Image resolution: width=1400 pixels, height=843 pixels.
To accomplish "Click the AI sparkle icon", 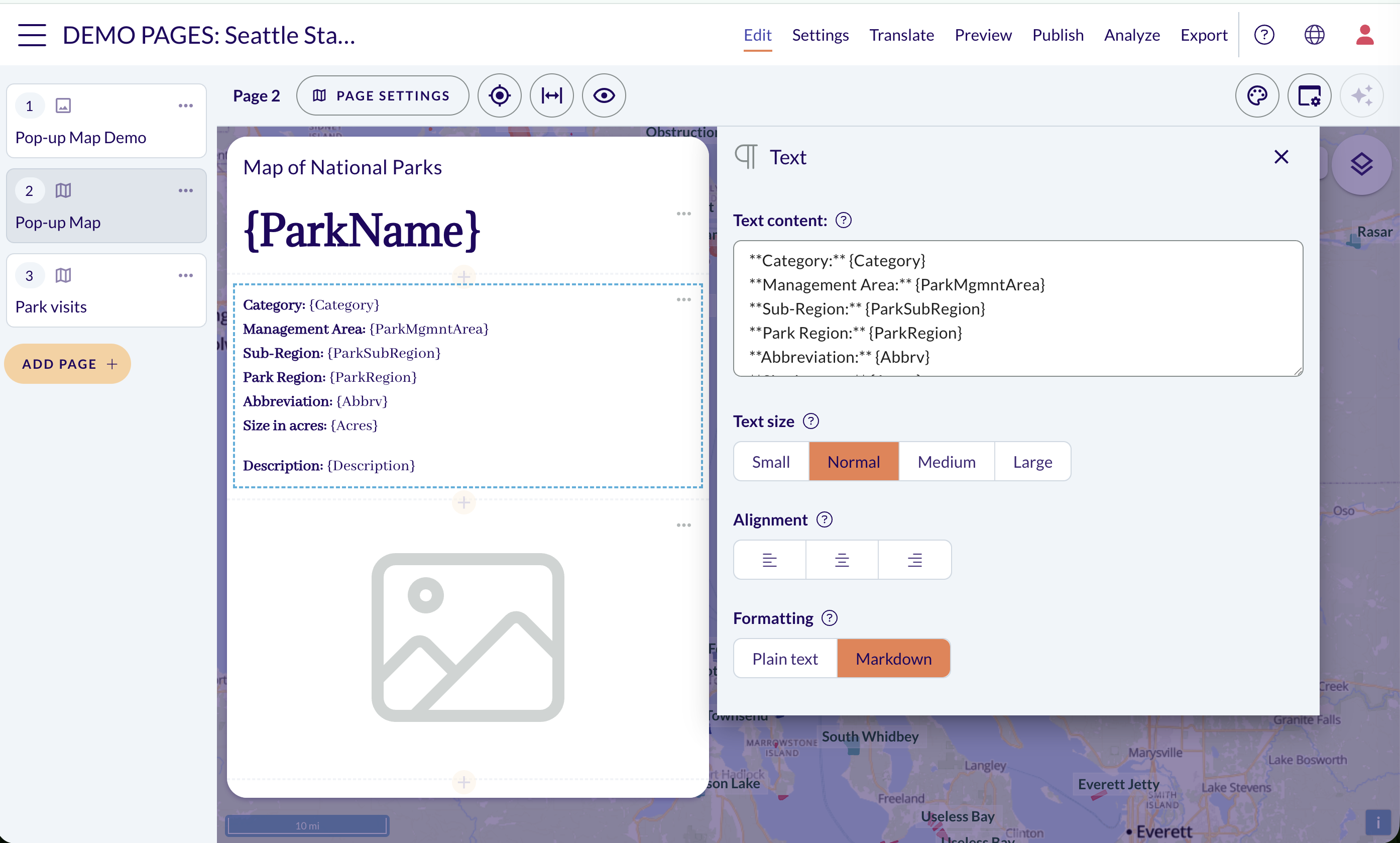I will [1361, 95].
